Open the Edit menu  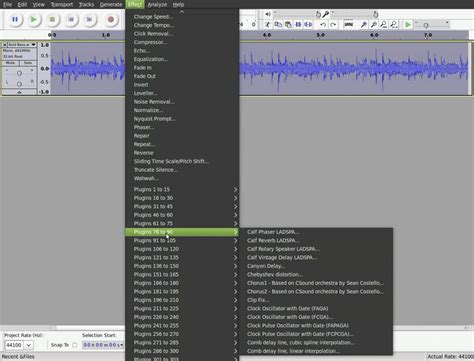[22, 4]
